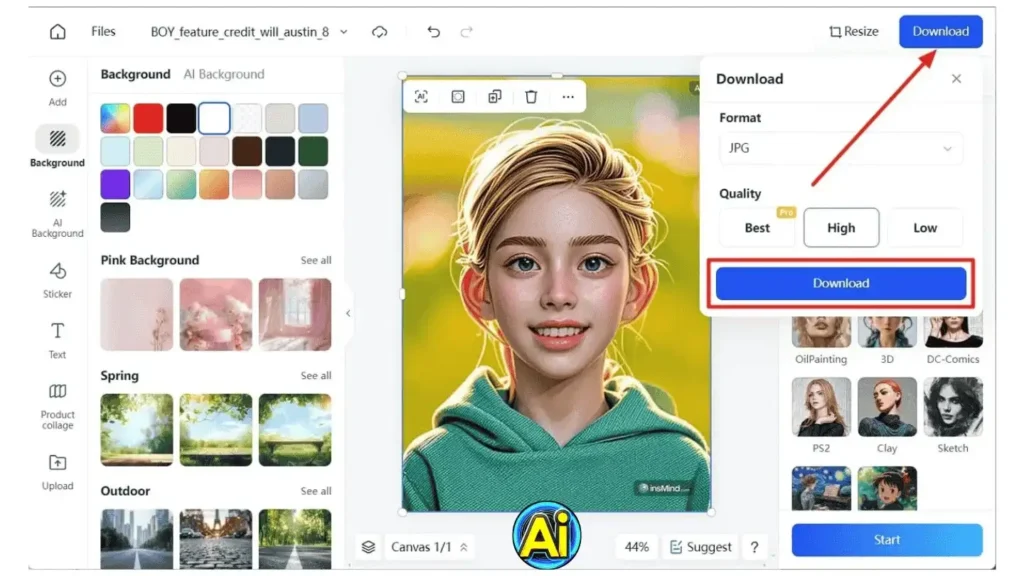1024x576 pixels.
Task: Expand the file name dropdown chevron
Action: point(344,32)
